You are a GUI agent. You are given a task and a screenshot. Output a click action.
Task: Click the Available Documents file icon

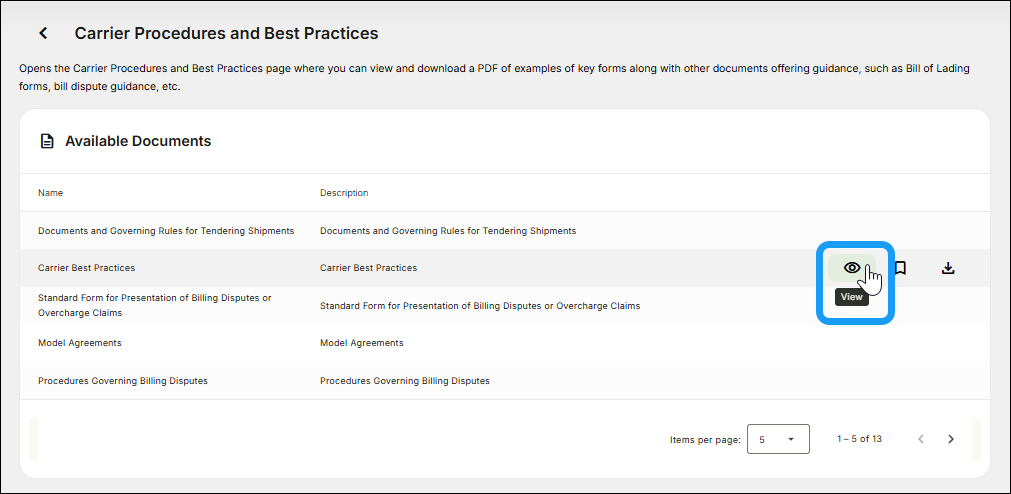tap(47, 142)
